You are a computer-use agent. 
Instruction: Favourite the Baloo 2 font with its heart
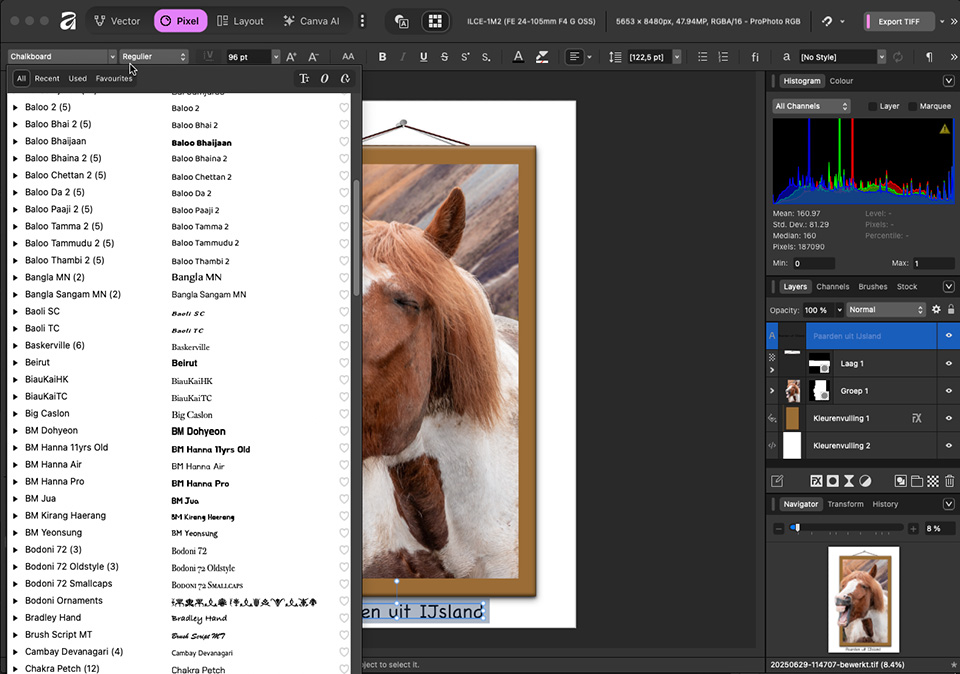coord(344,108)
